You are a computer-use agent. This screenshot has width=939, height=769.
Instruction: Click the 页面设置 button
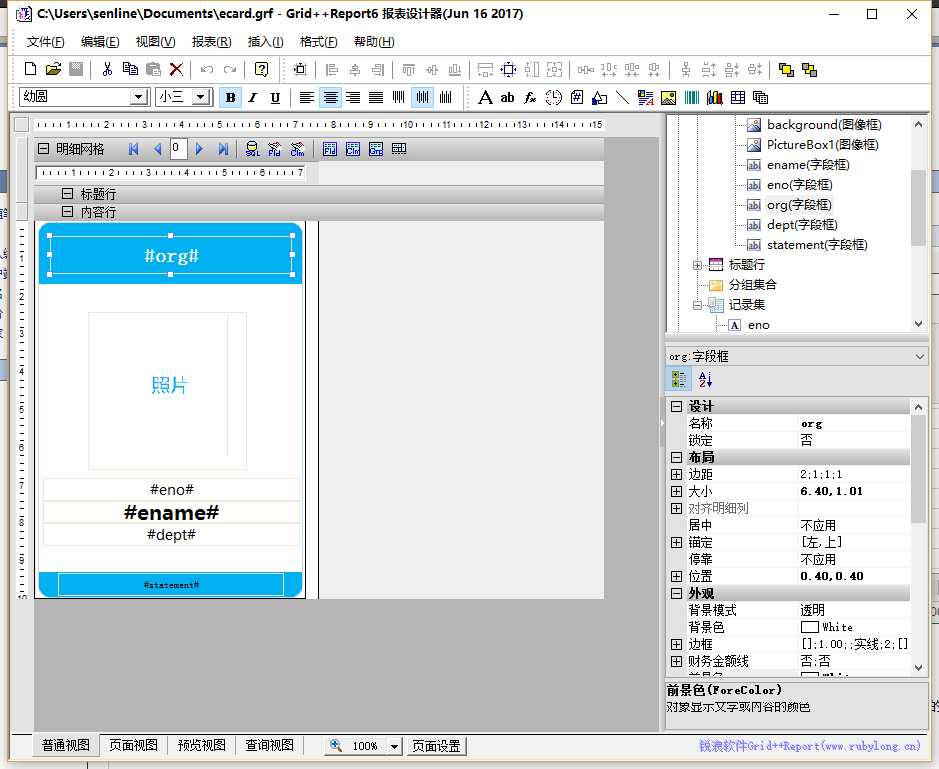pos(436,746)
